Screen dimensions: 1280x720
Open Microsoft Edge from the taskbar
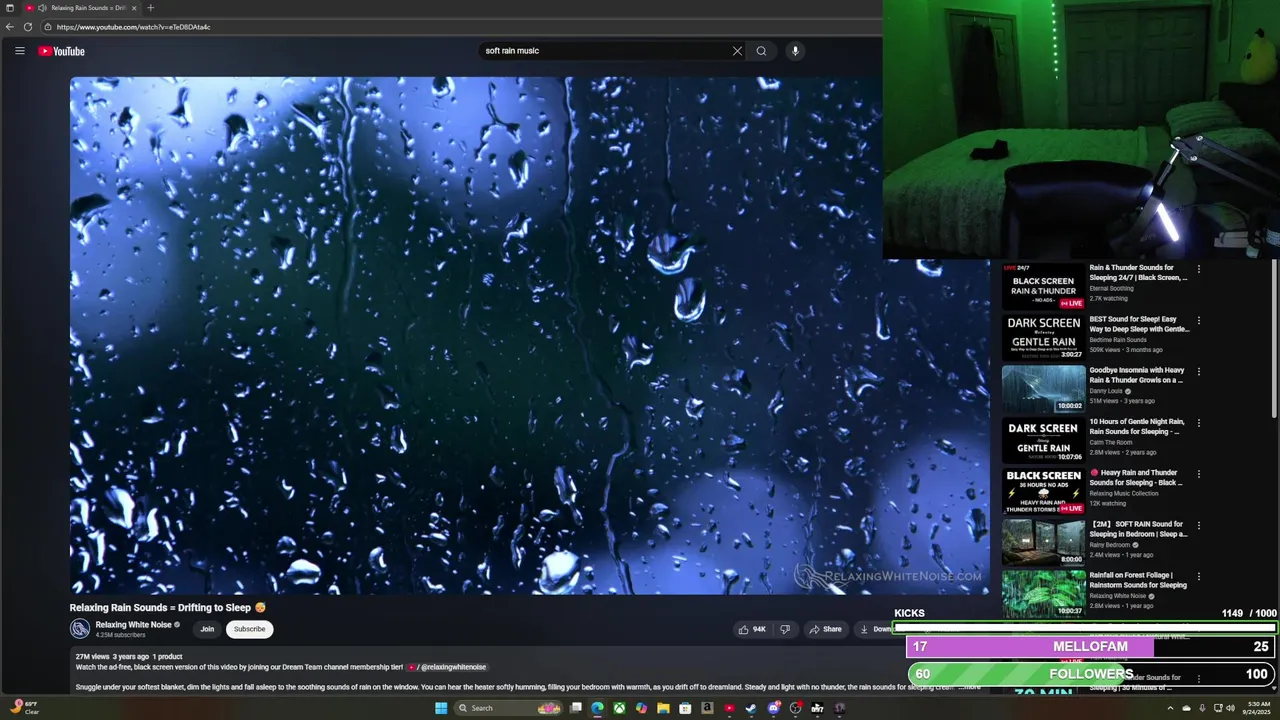(x=597, y=708)
